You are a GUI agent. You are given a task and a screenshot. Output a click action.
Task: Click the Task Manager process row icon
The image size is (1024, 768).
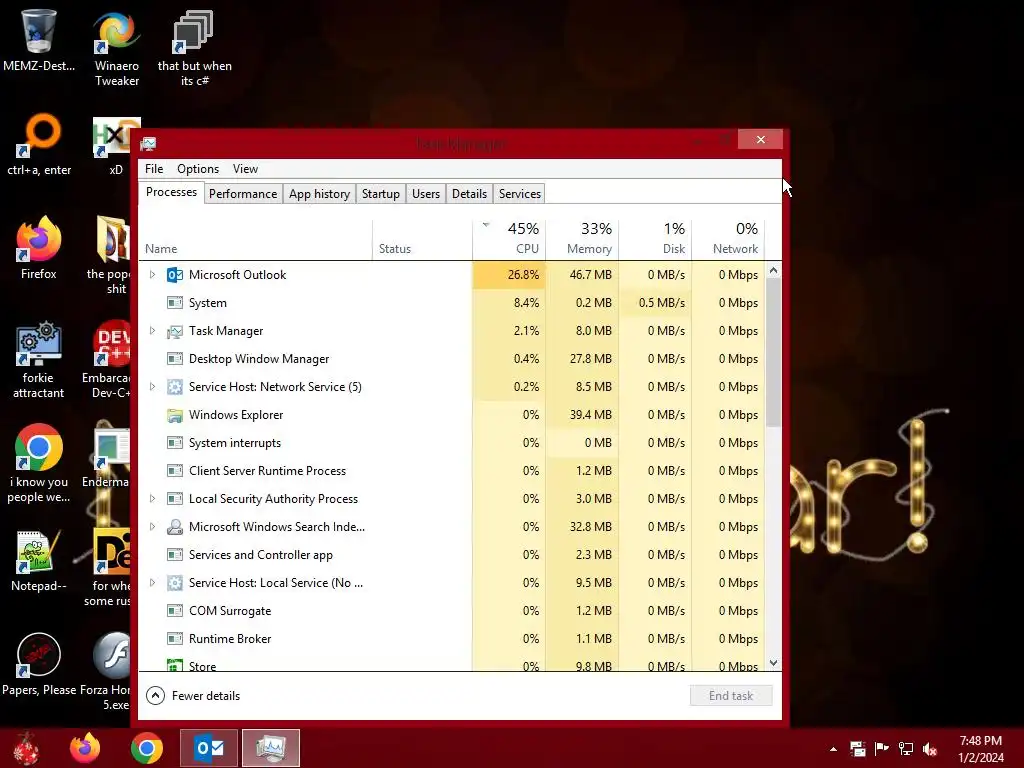click(x=174, y=331)
